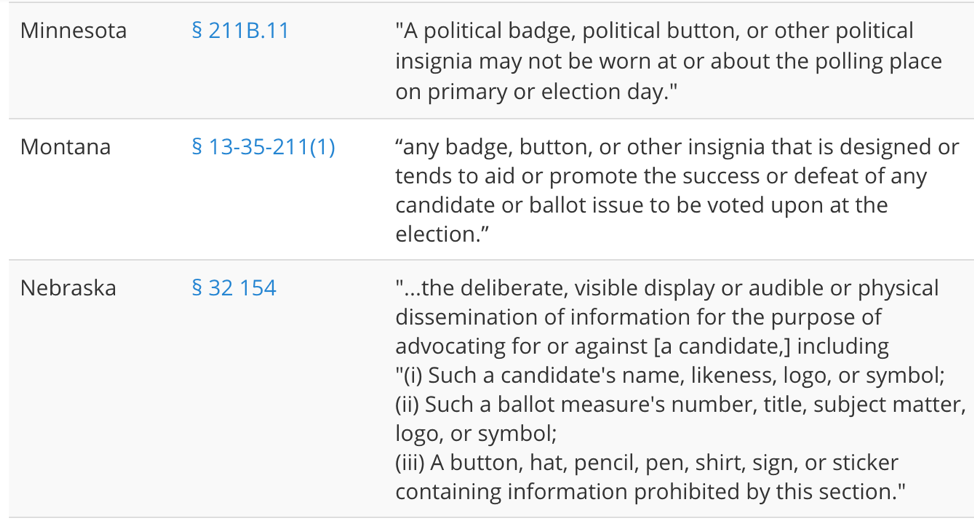Screen dimensions: 974x522
Task: Click the Minnesota political badge quote text
Action: 668,61
